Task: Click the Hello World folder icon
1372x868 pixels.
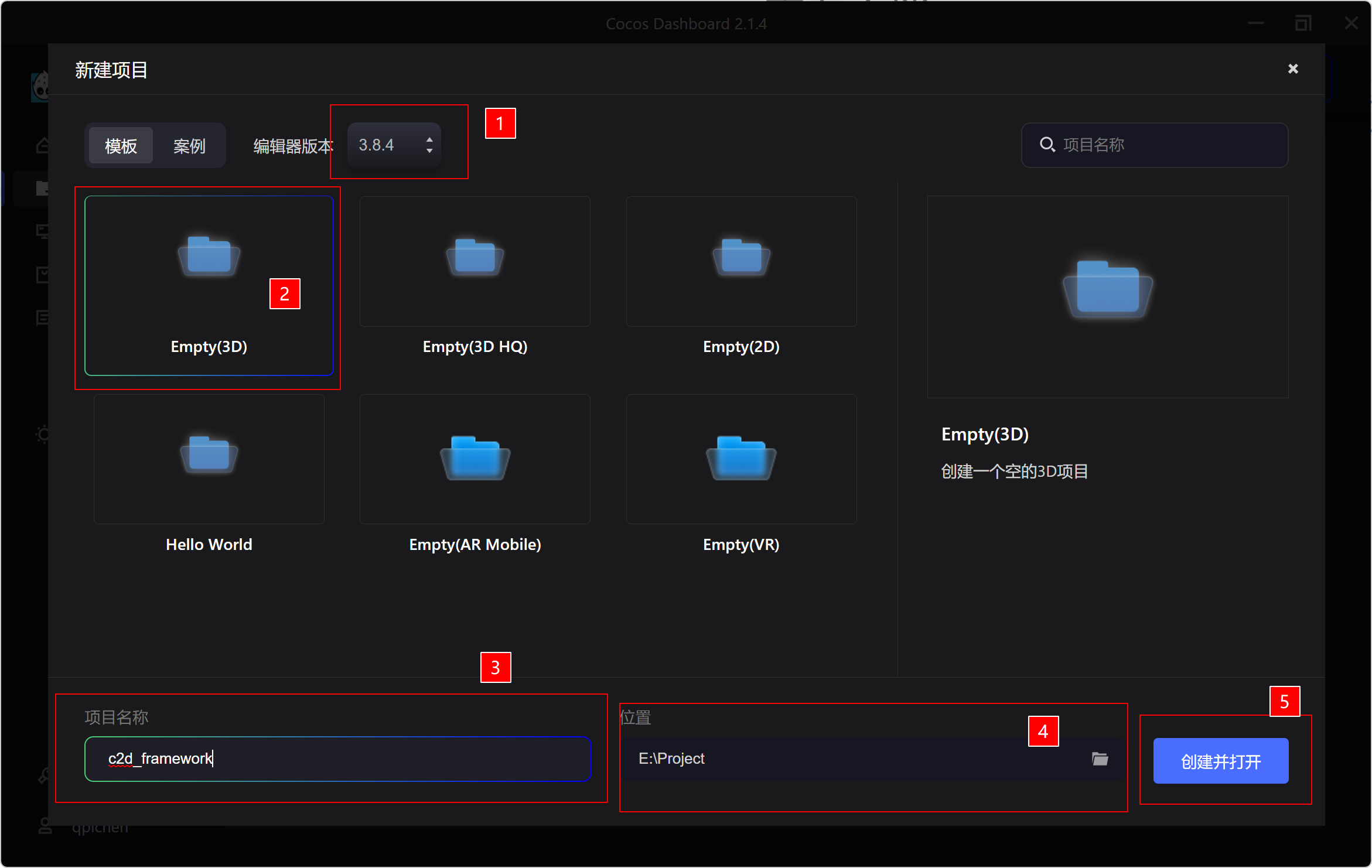Action: tap(209, 454)
